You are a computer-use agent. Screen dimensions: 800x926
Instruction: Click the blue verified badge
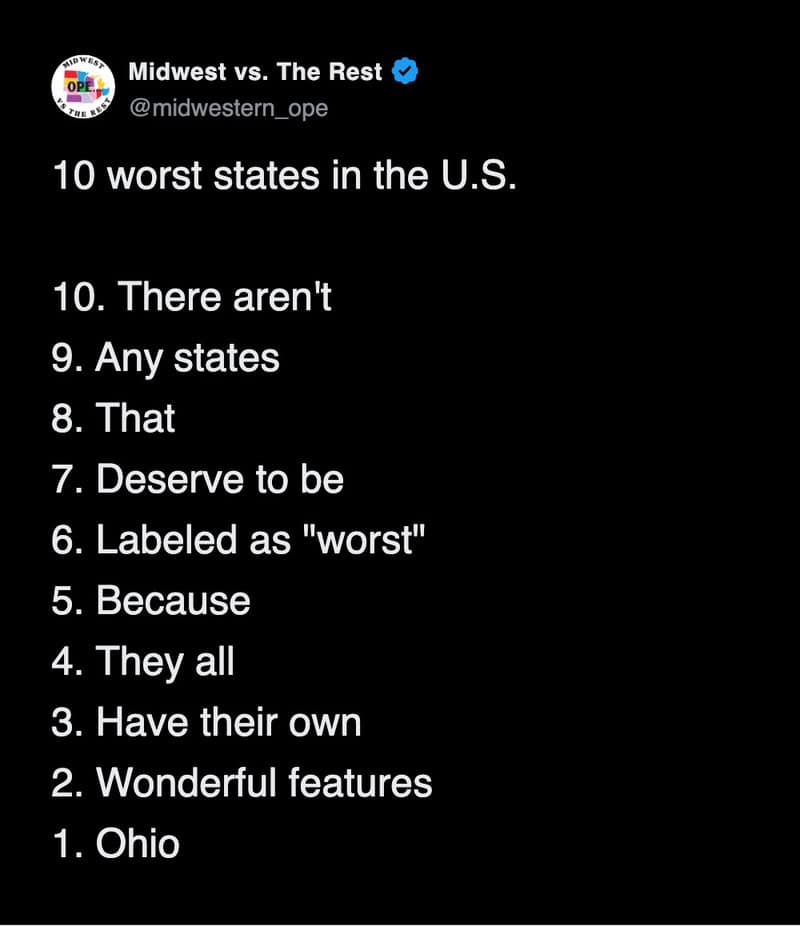pyautogui.click(x=405, y=72)
